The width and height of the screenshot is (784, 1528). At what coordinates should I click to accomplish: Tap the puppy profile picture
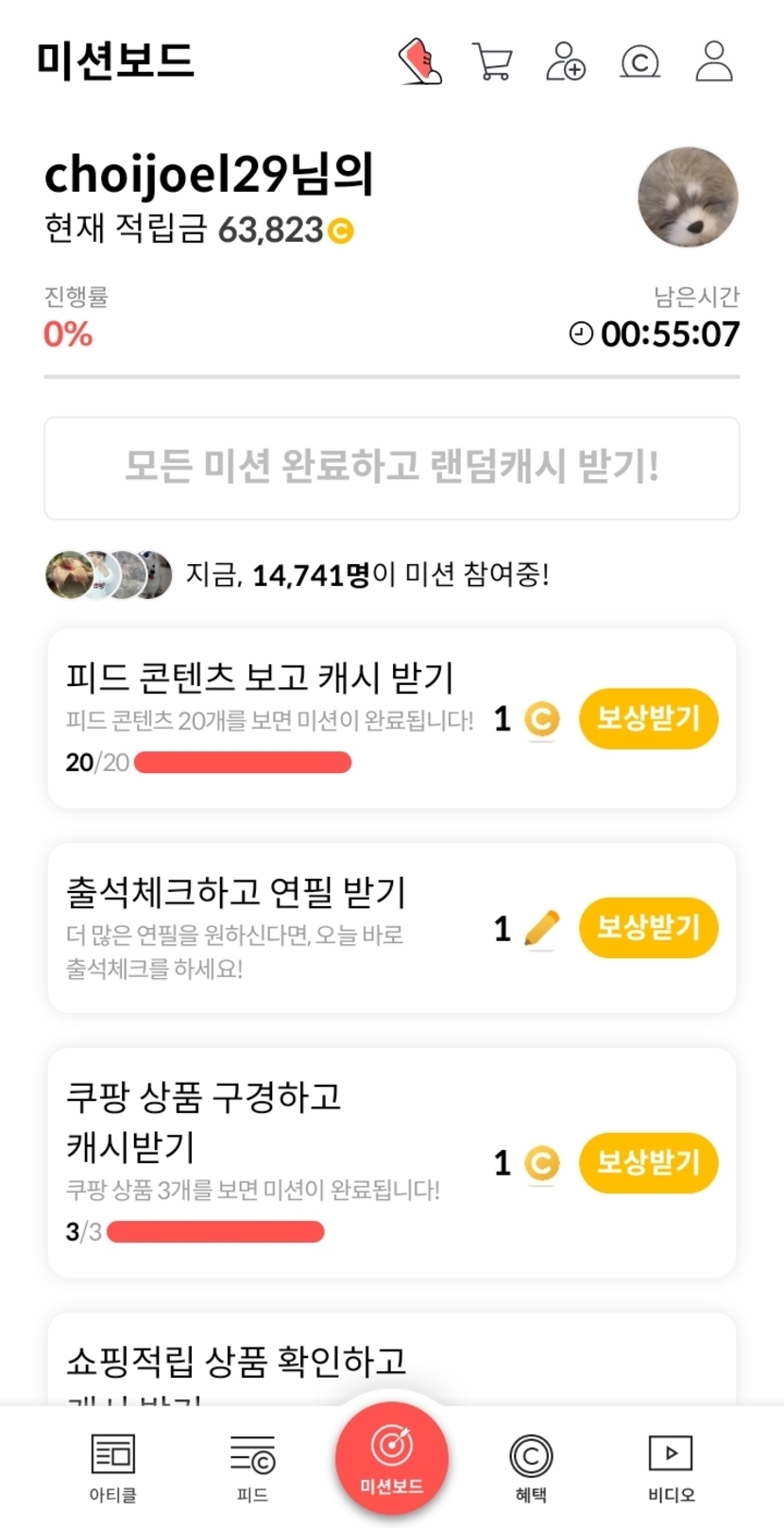coord(688,197)
